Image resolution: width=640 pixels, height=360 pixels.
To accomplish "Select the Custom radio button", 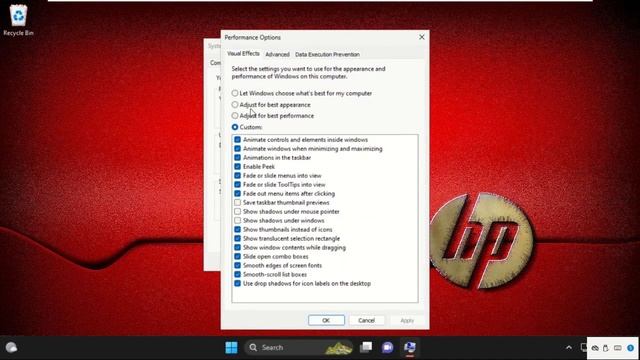I will point(235,127).
